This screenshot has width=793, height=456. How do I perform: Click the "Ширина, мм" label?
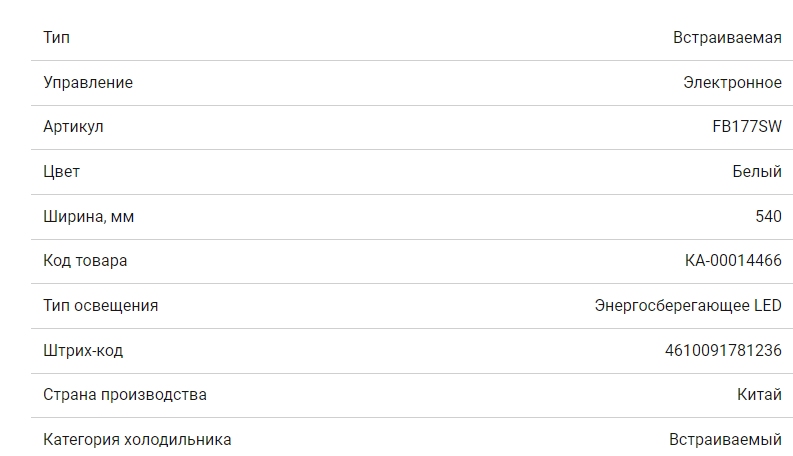[x=88, y=216]
